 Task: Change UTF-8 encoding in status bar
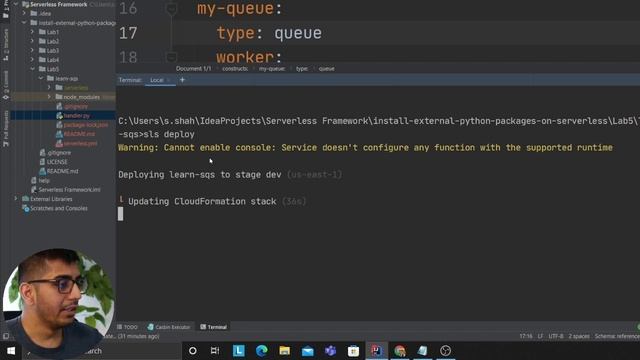[556, 336]
